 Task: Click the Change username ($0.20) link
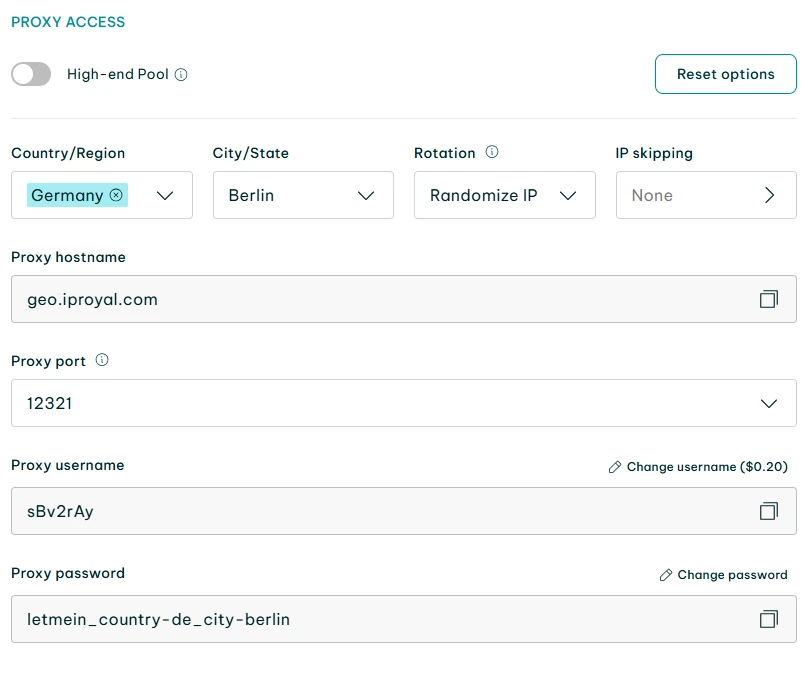pyautogui.click(x=707, y=467)
